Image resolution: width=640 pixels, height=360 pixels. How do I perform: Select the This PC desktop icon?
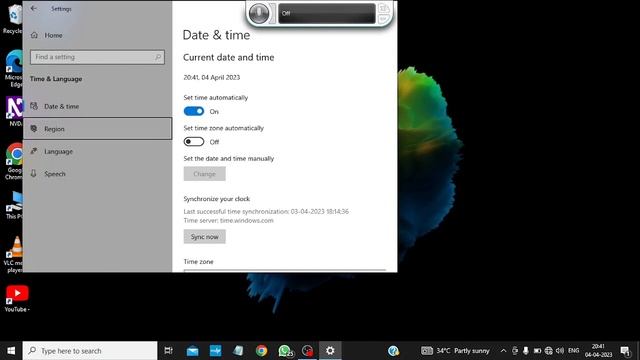[14, 204]
